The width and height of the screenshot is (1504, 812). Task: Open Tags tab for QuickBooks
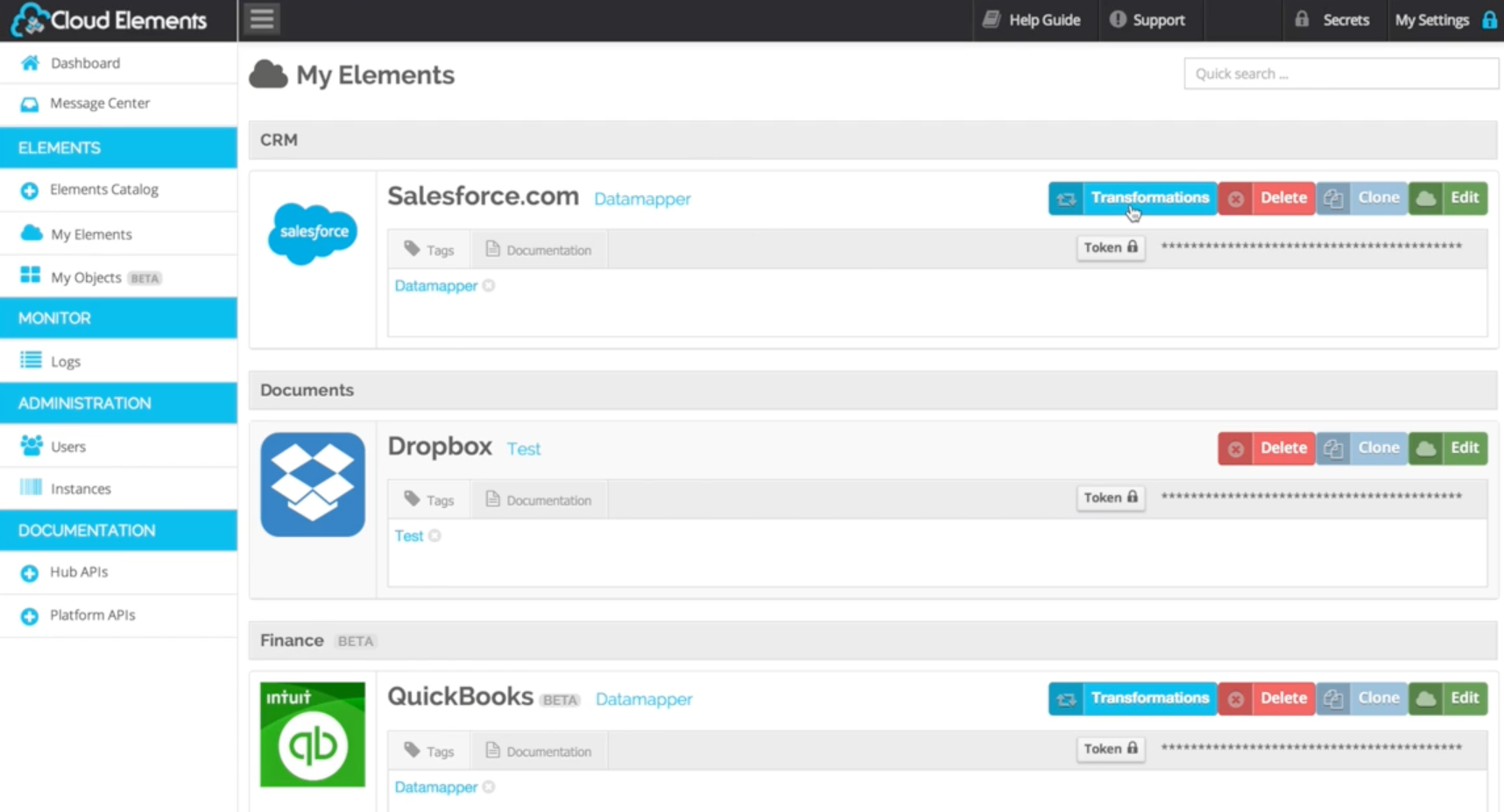click(429, 752)
